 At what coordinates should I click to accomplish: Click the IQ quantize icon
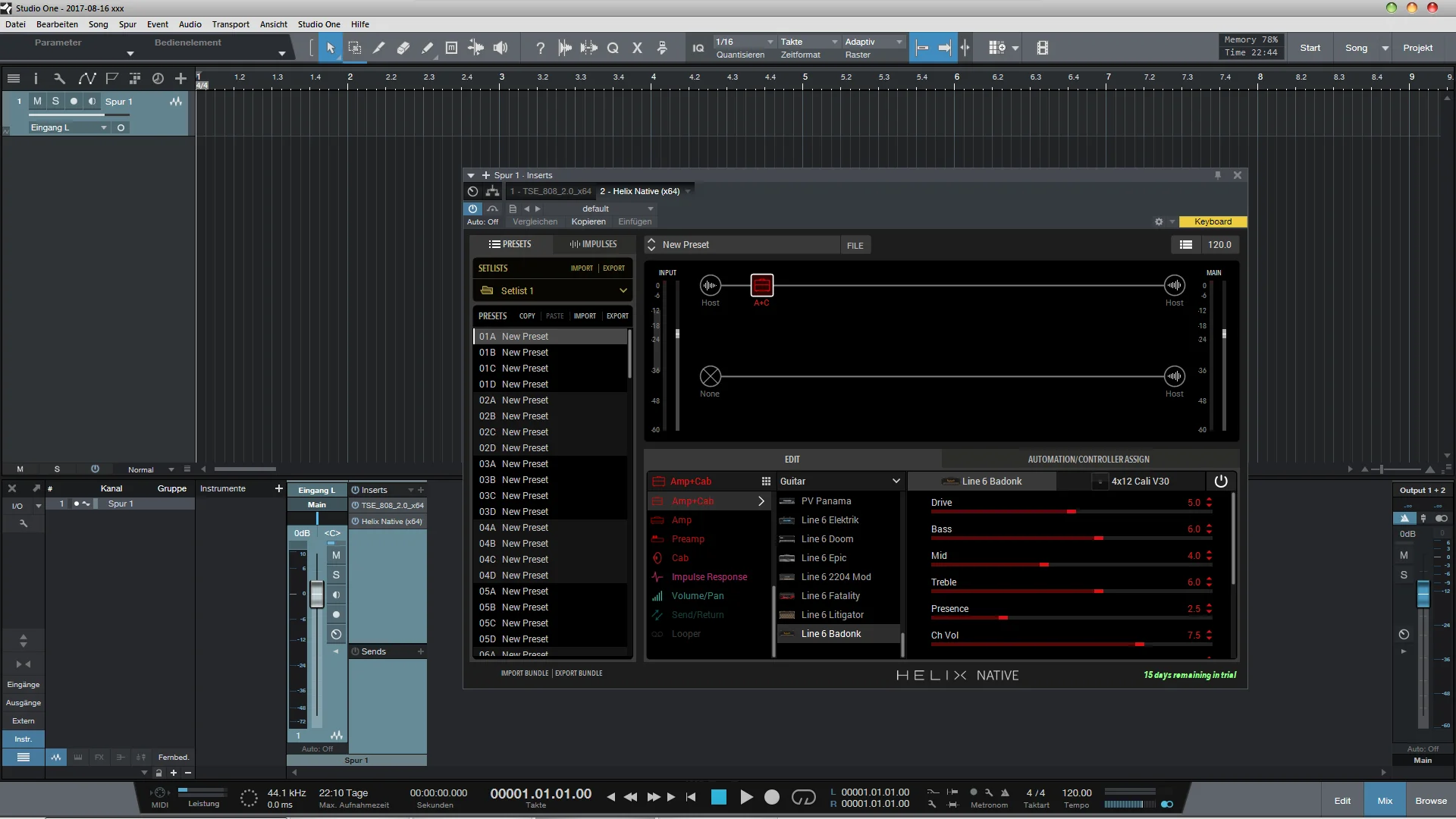(698, 48)
